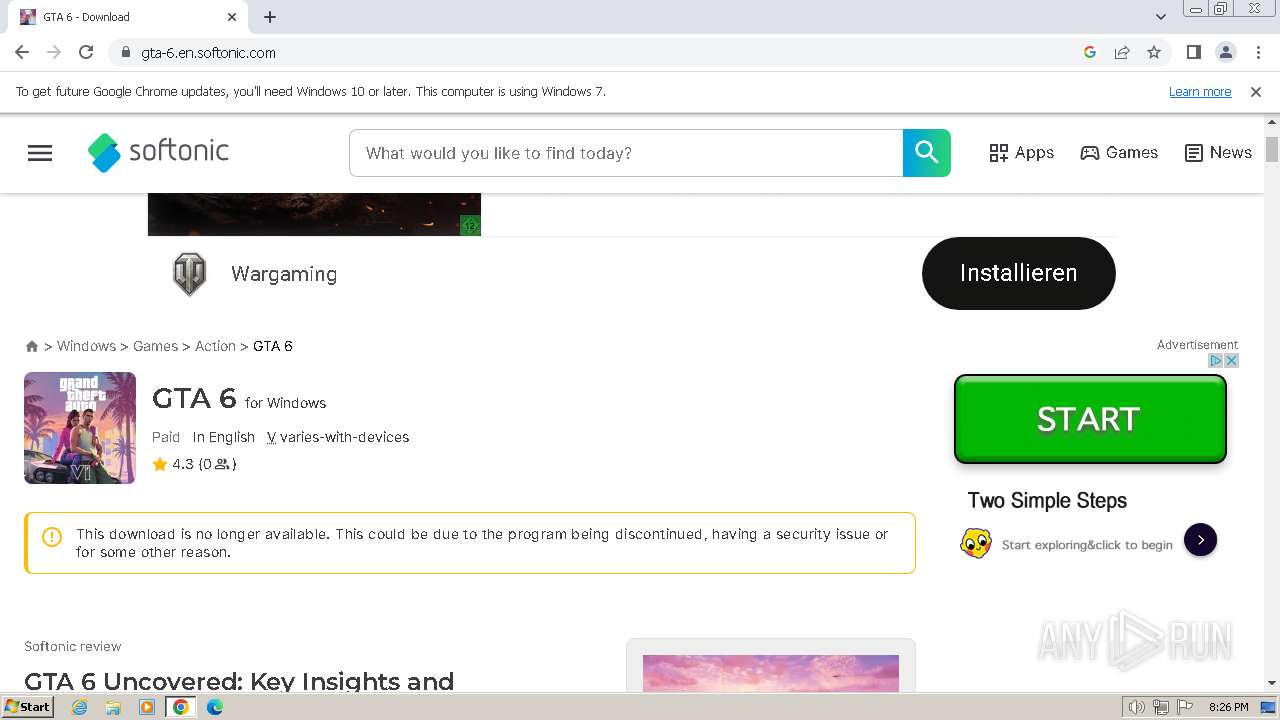1280x720 pixels.
Task: Click the volume icon in system tray
Action: (x=1137, y=707)
